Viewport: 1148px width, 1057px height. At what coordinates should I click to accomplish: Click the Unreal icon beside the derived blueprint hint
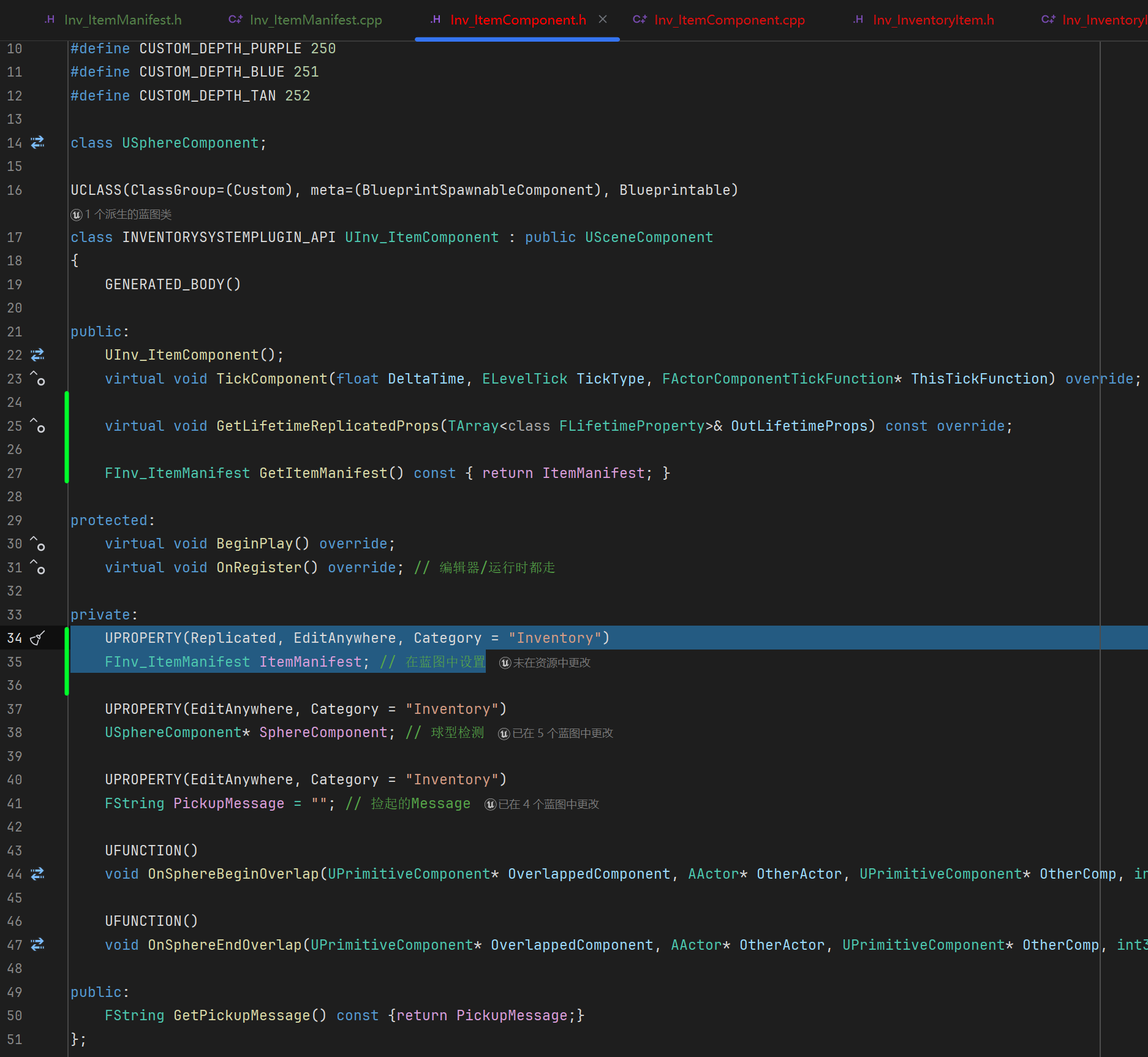click(77, 214)
